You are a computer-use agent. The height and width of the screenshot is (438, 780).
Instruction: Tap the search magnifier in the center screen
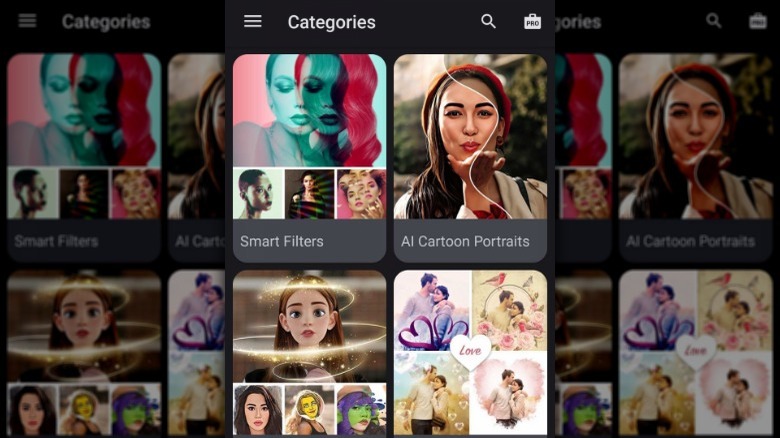488,21
